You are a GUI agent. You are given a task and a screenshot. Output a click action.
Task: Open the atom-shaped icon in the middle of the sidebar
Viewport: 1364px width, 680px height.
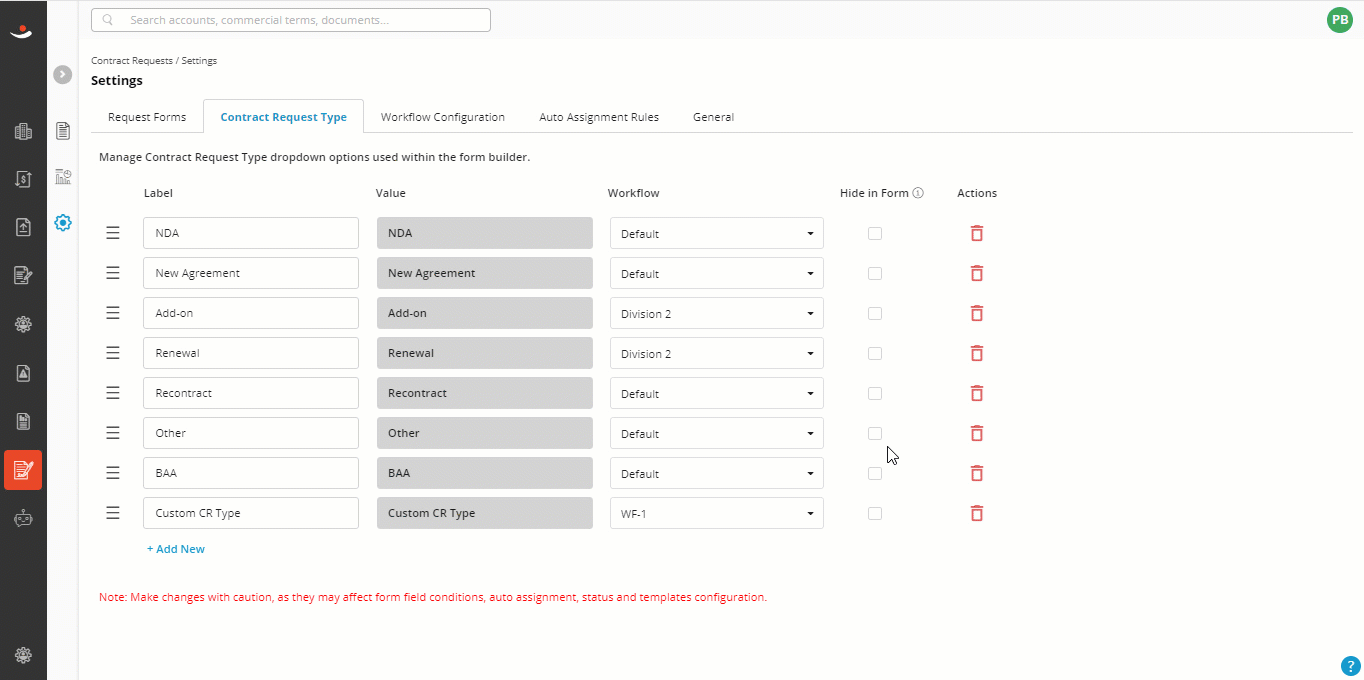23,324
